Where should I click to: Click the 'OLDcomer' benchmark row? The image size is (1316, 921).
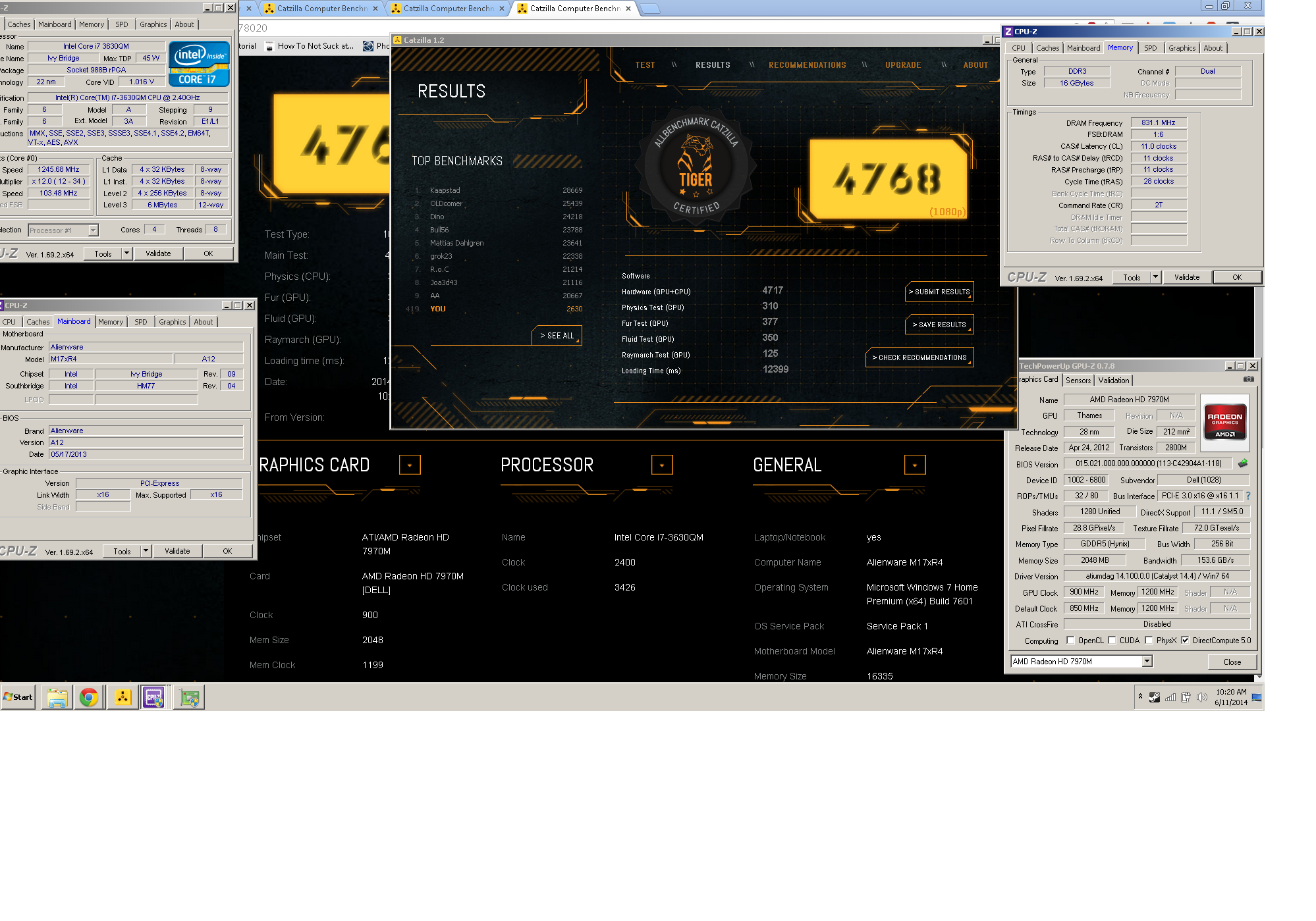[x=499, y=203]
